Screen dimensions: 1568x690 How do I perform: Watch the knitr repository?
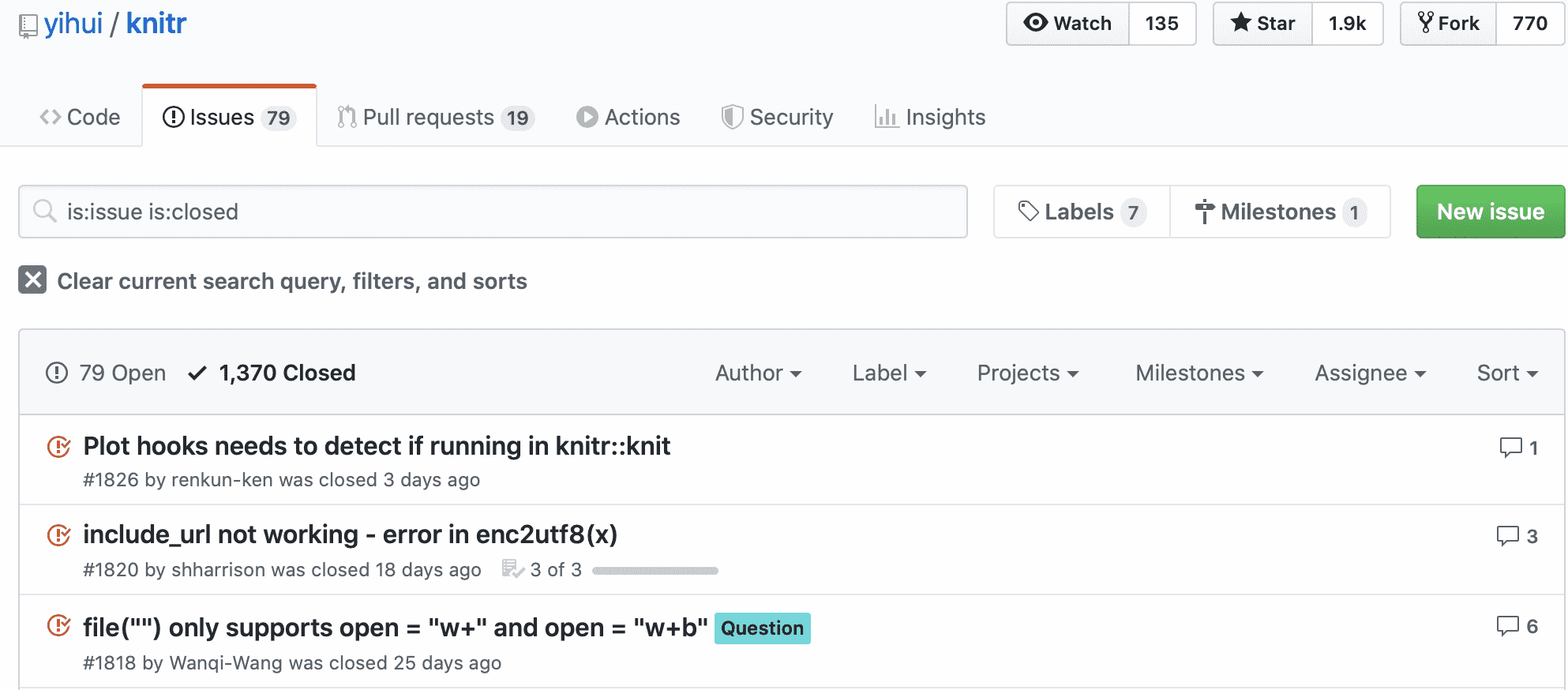(1067, 24)
